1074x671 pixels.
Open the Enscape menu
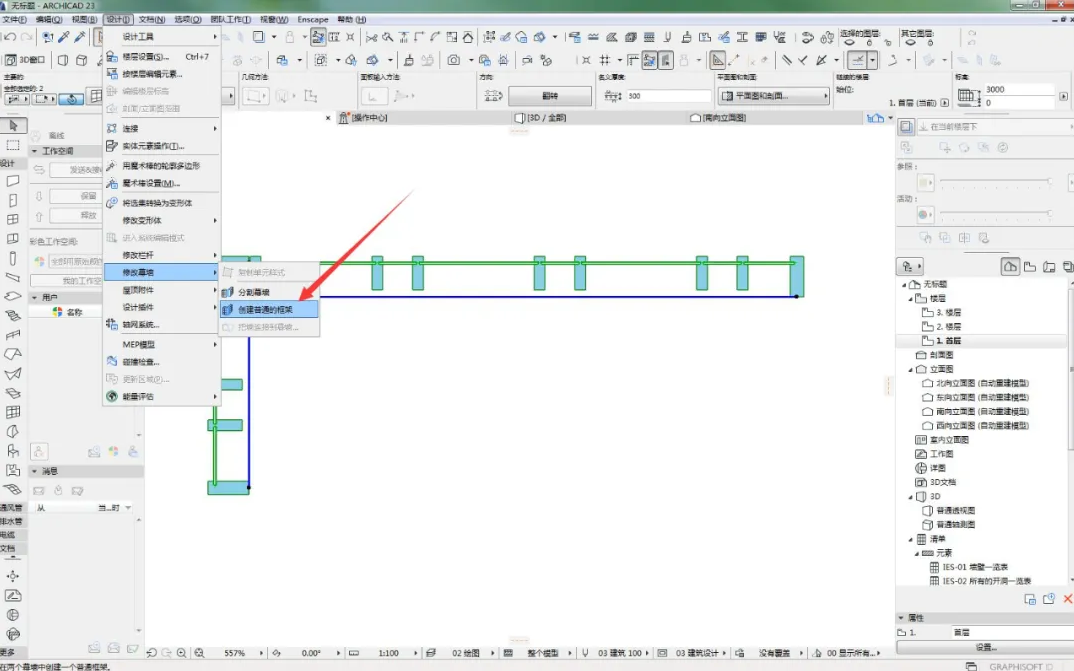pyautogui.click(x=313, y=20)
